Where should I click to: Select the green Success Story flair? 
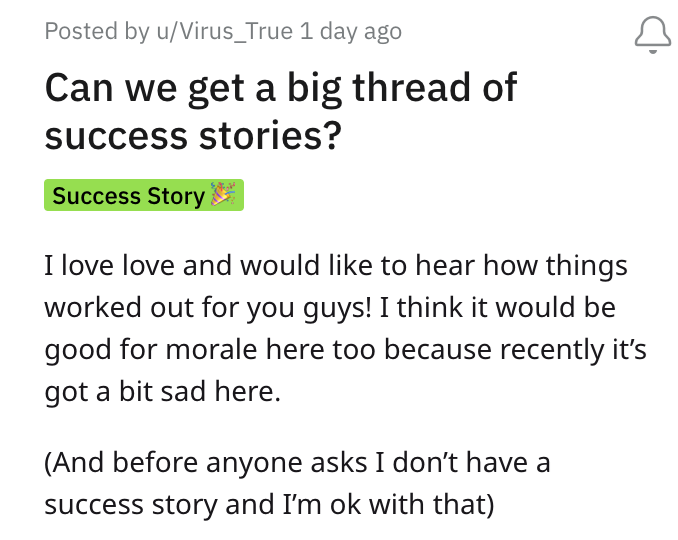(143, 195)
